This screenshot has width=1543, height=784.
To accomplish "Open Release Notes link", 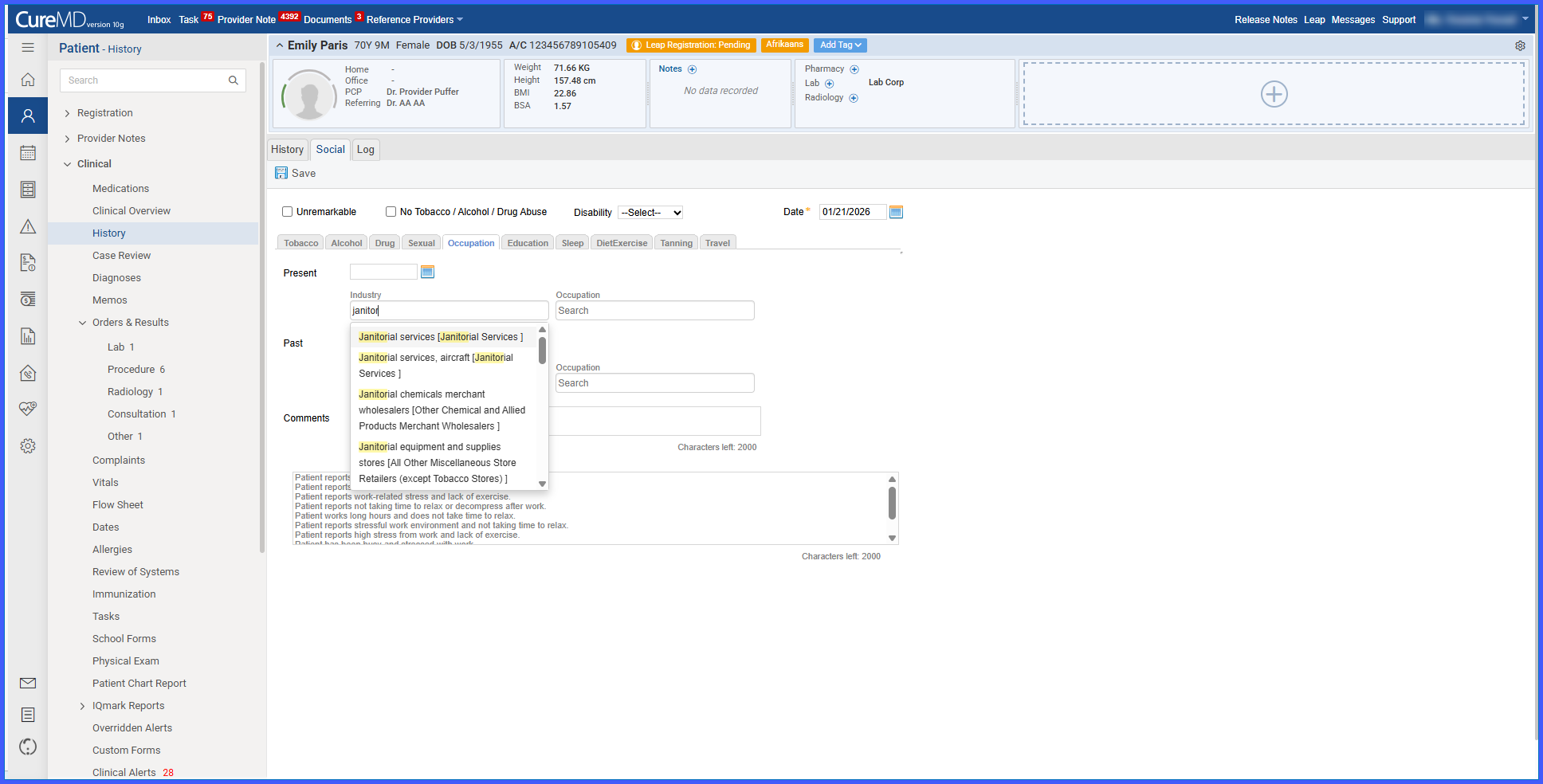I will (x=1266, y=20).
